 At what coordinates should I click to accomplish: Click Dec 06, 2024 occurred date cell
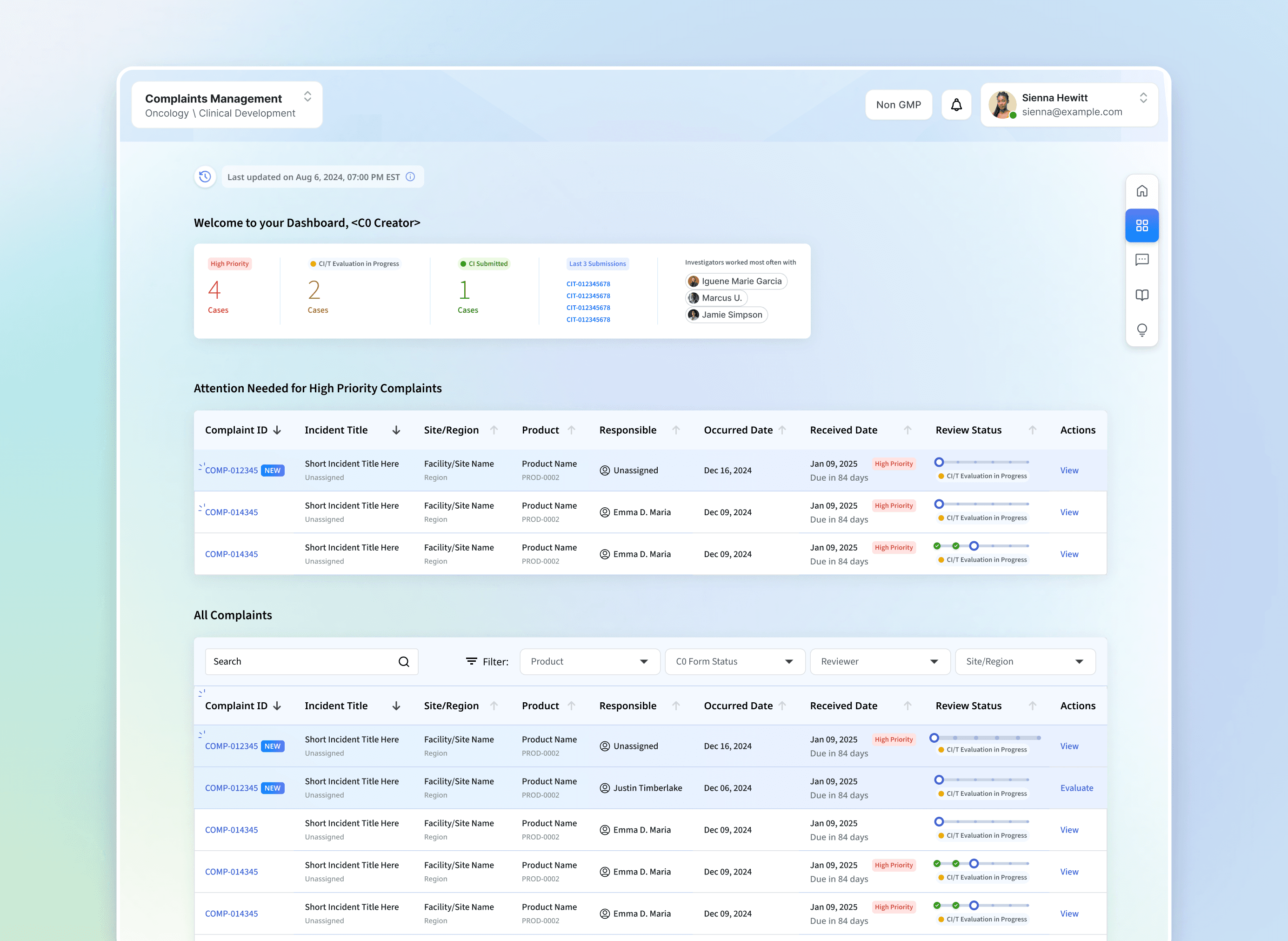point(727,788)
